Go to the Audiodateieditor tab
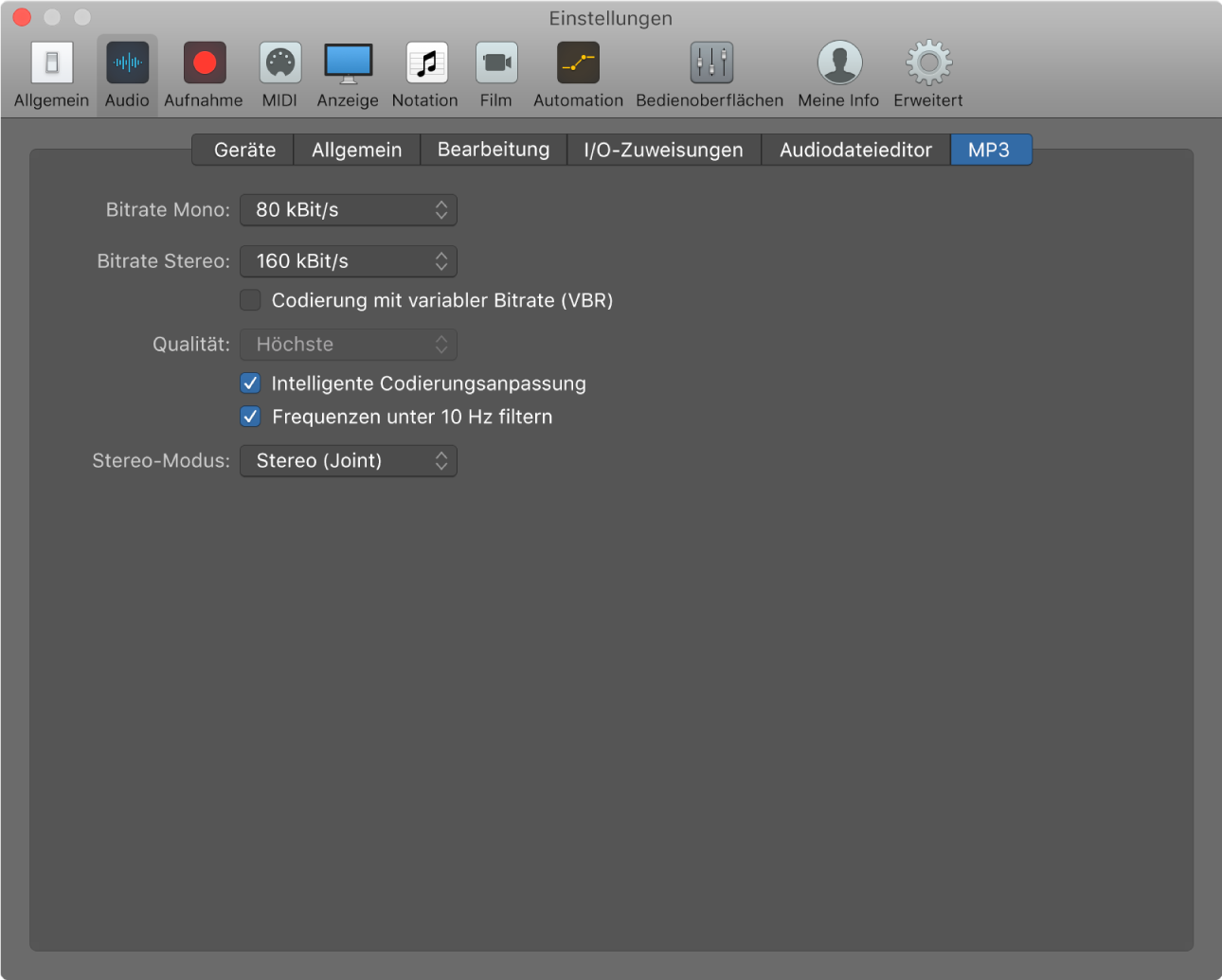 pyautogui.click(x=856, y=150)
